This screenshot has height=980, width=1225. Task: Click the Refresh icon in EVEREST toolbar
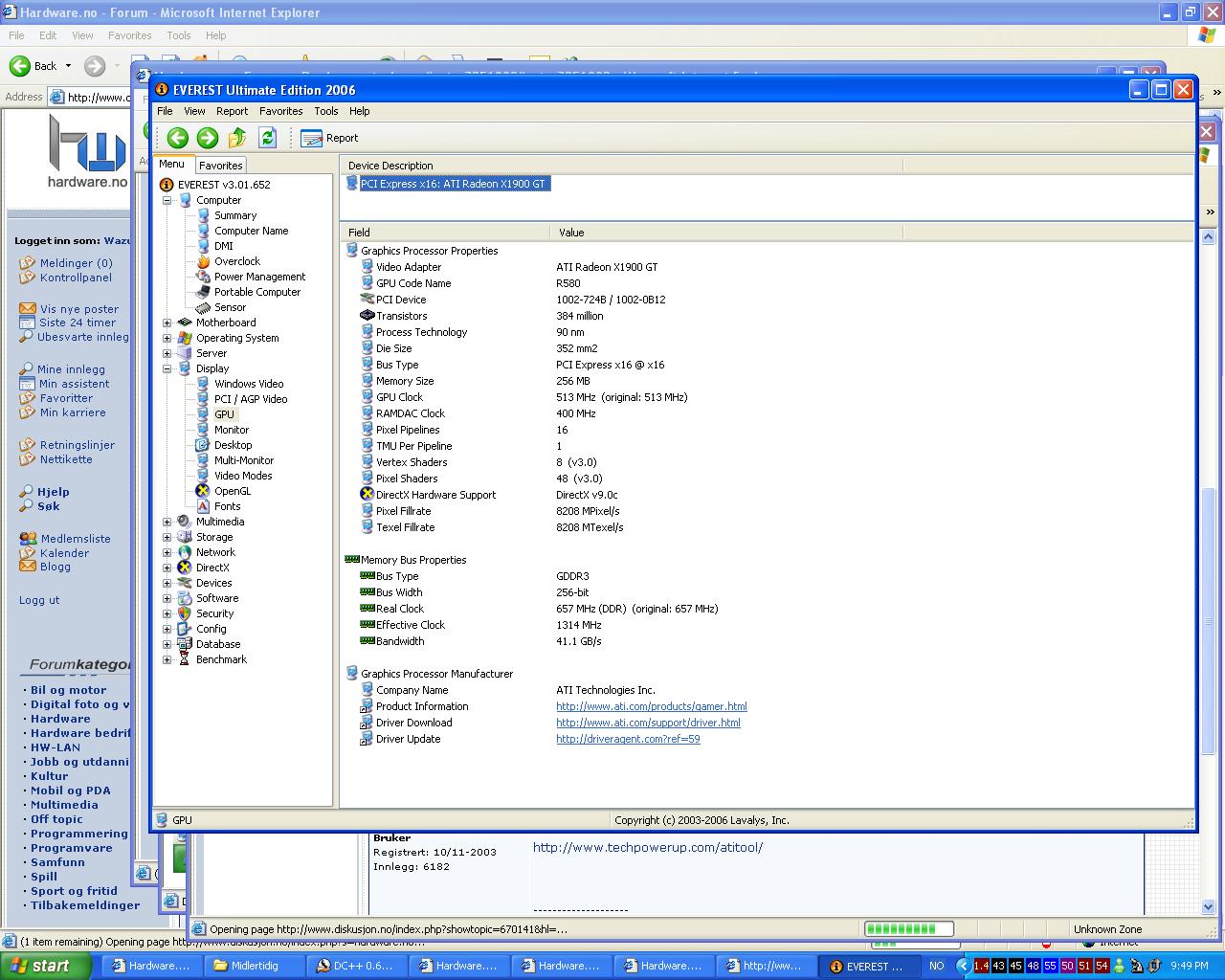[268, 138]
